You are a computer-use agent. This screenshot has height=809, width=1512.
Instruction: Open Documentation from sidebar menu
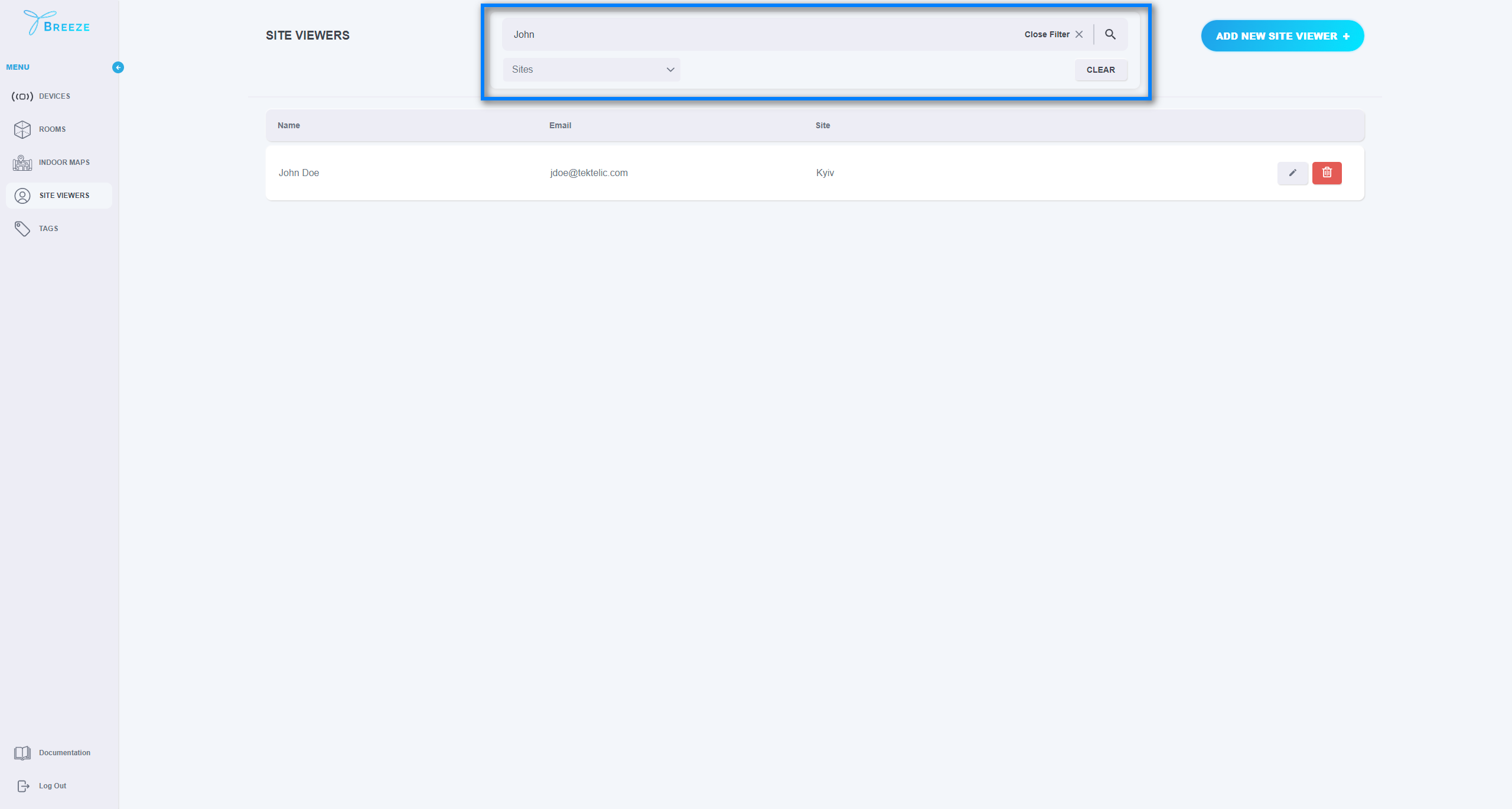click(x=63, y=752)
